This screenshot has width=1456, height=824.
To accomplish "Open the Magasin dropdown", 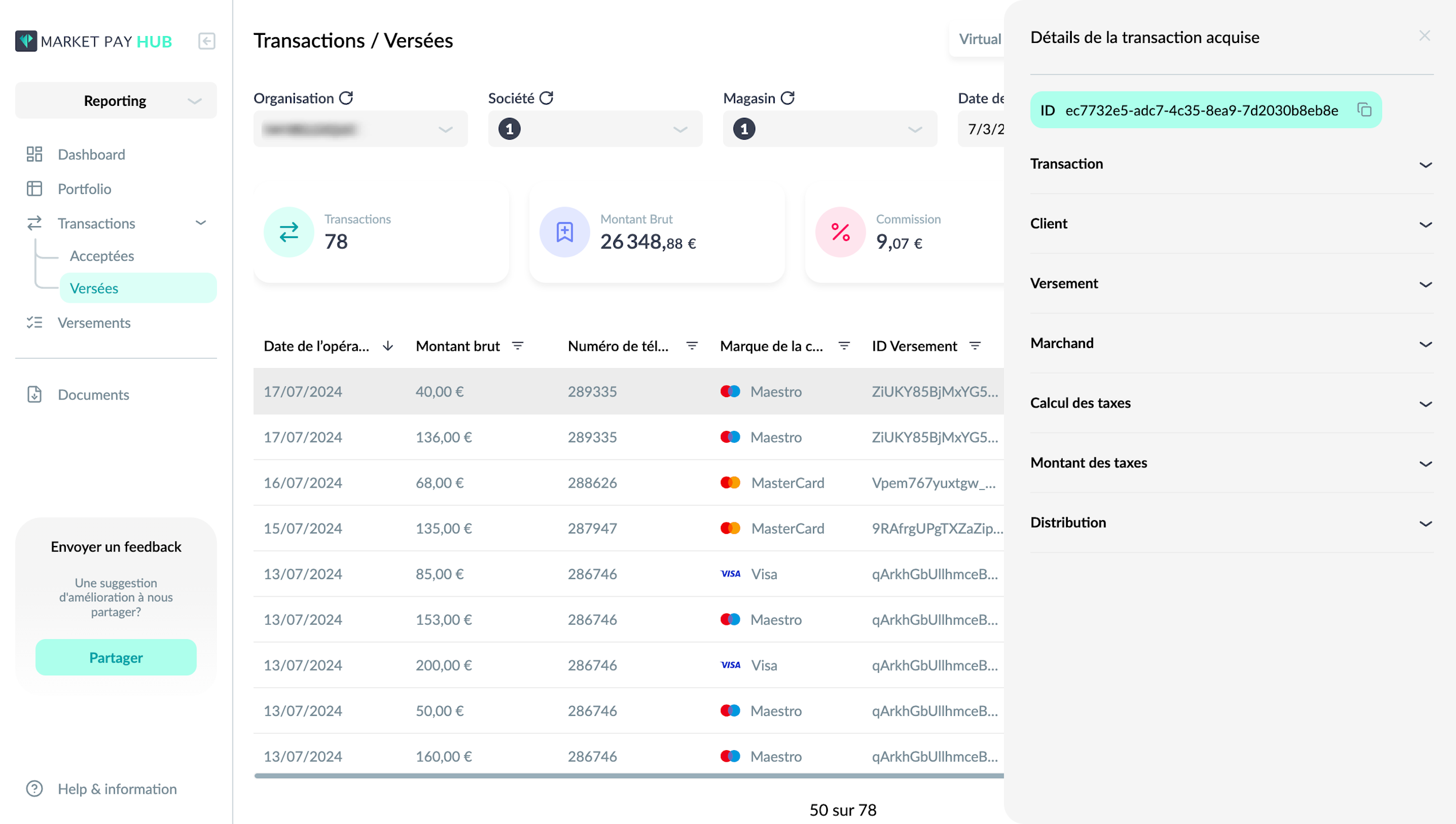I will 830,129.
